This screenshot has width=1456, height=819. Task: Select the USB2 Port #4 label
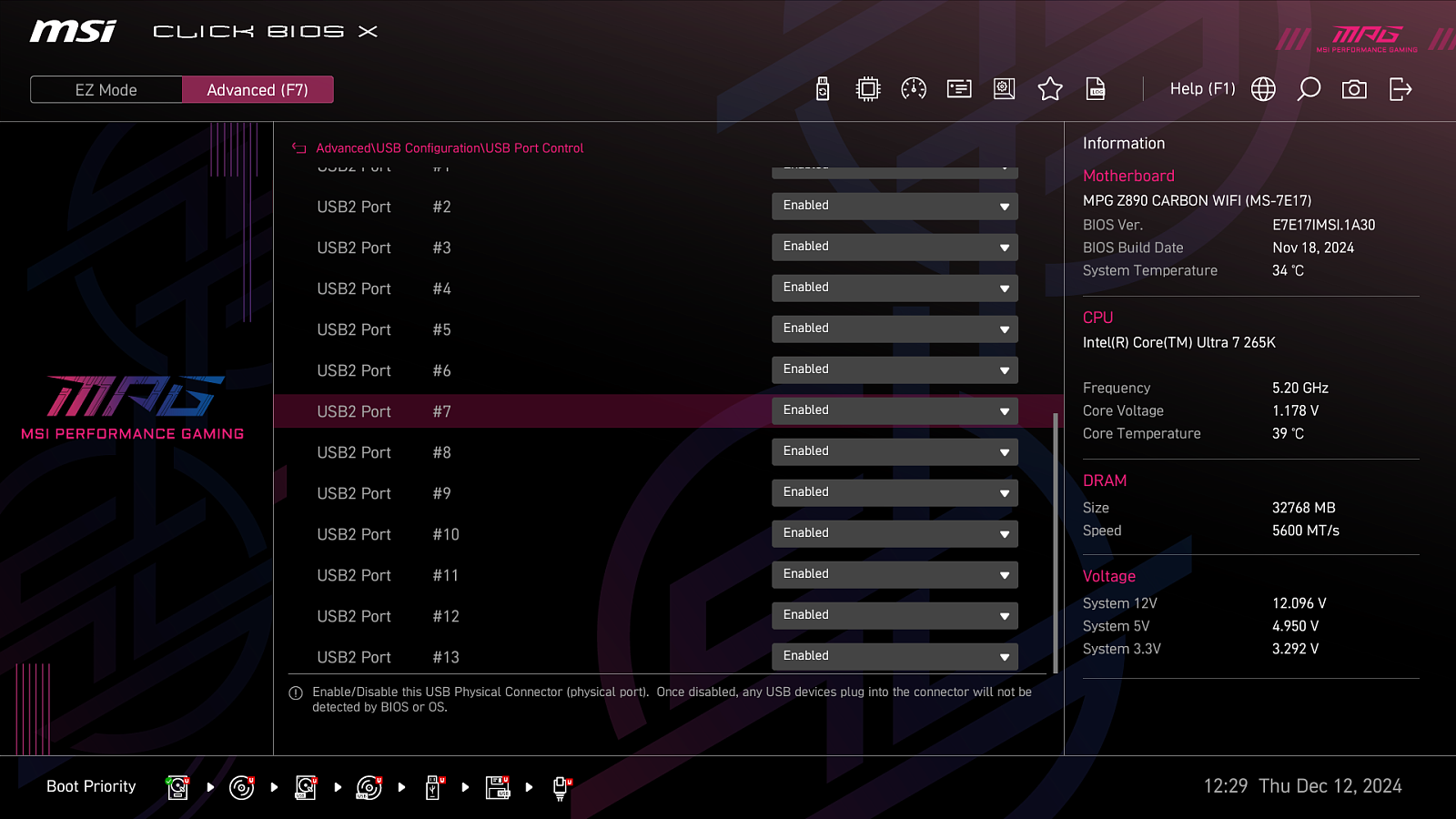click(384, 289)
